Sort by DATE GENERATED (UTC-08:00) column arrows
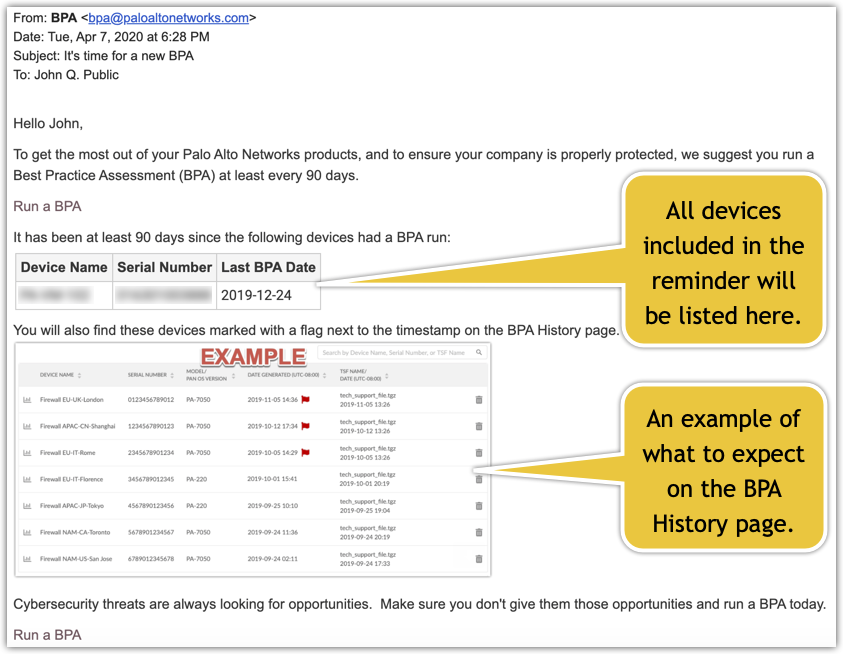 pyautogui.click(x=325, y=375)
